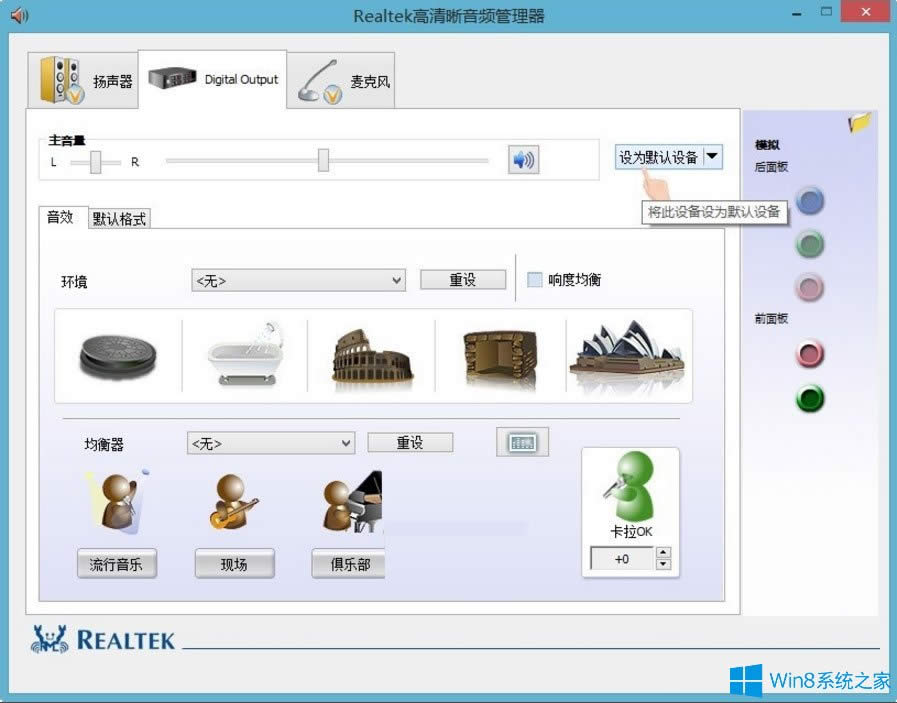Expand the 设为默认设备 arrow menu

pos(713,156)
